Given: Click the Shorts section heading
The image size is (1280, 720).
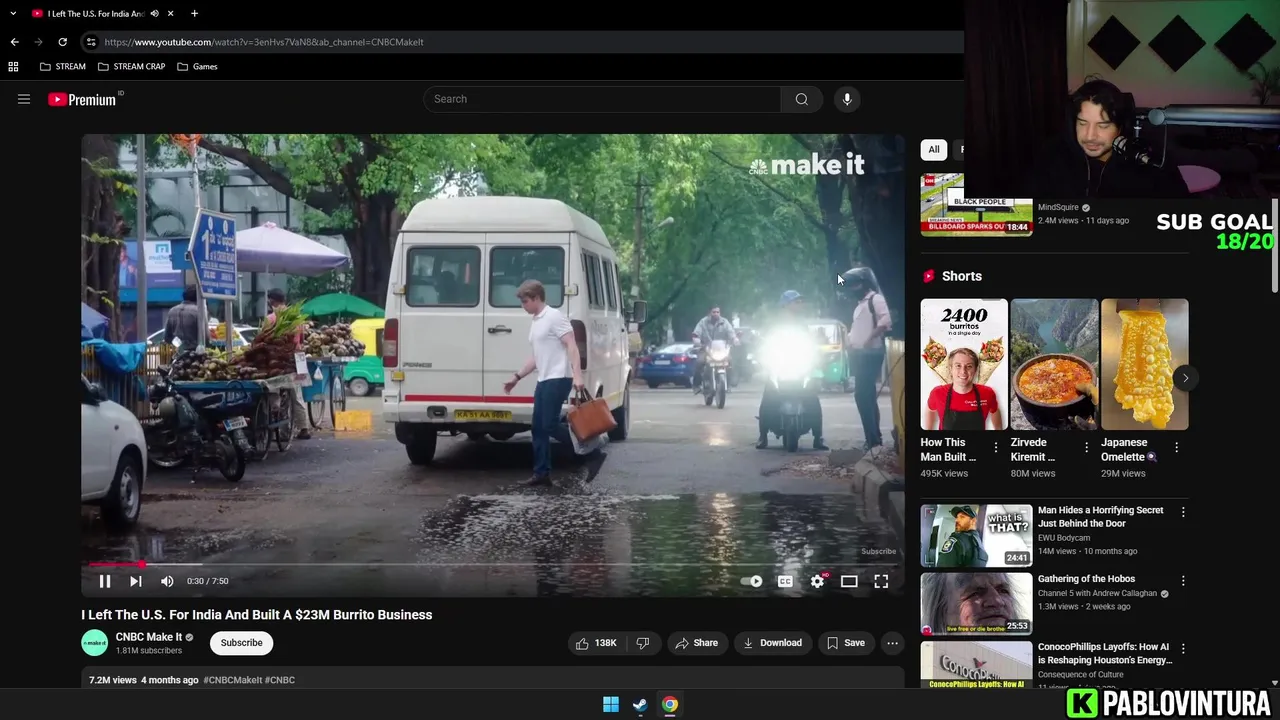Looking at the screenshot, I should tap(962, 276).
